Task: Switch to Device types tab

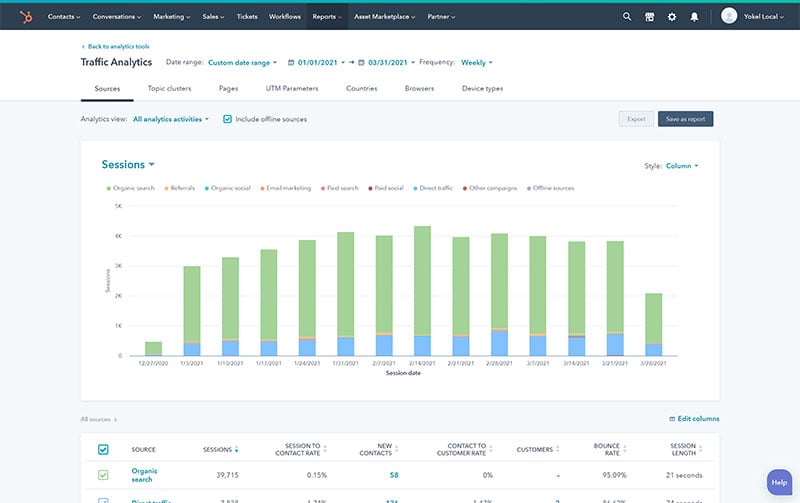Action: pyautogui.click(x=482, y=88)
